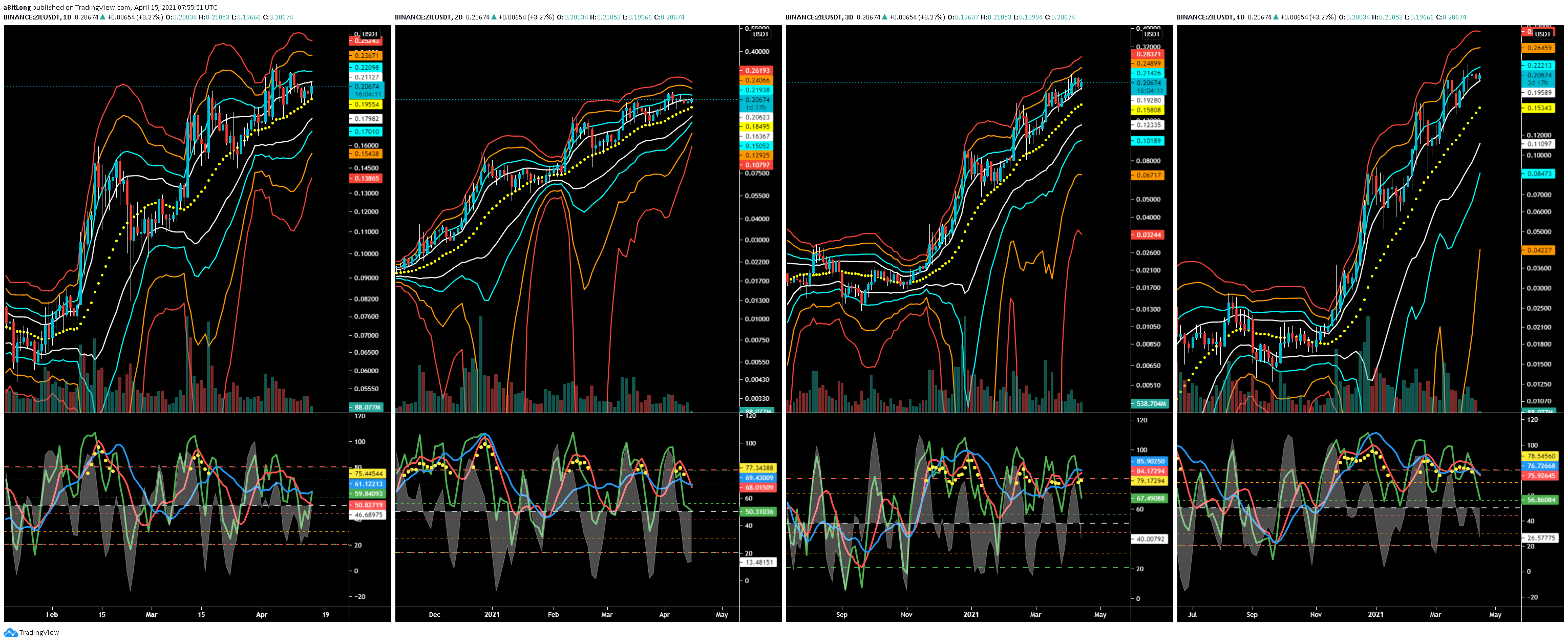Click the 88.077M volume label on 1D chart

[x=367, y=407]
